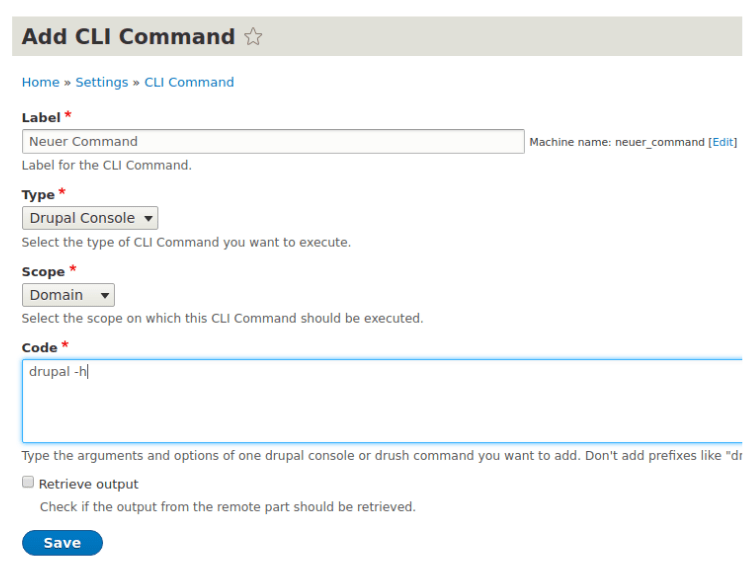
Task: Enable the Retrieve output checkbox
Action: coord(28,483)
